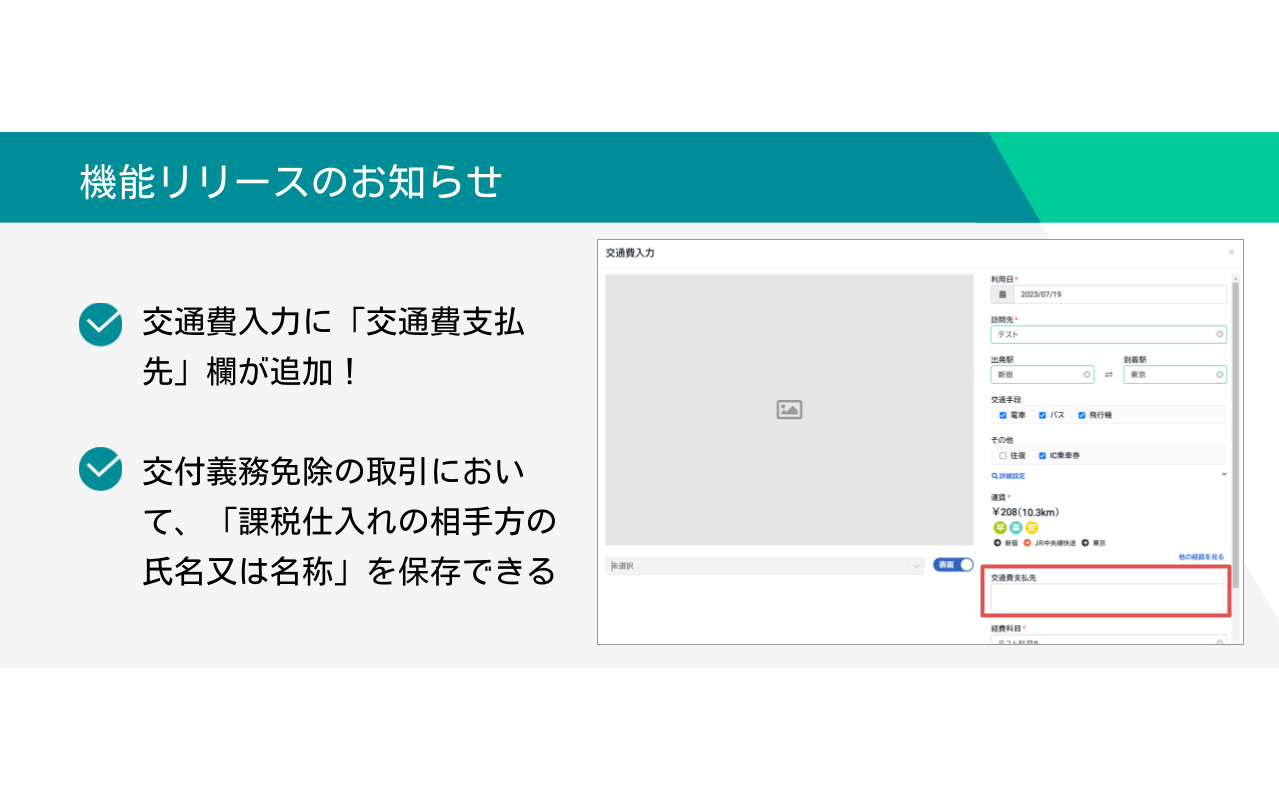
Task: Select the yellow 安 route badge
Action: 1031,527
